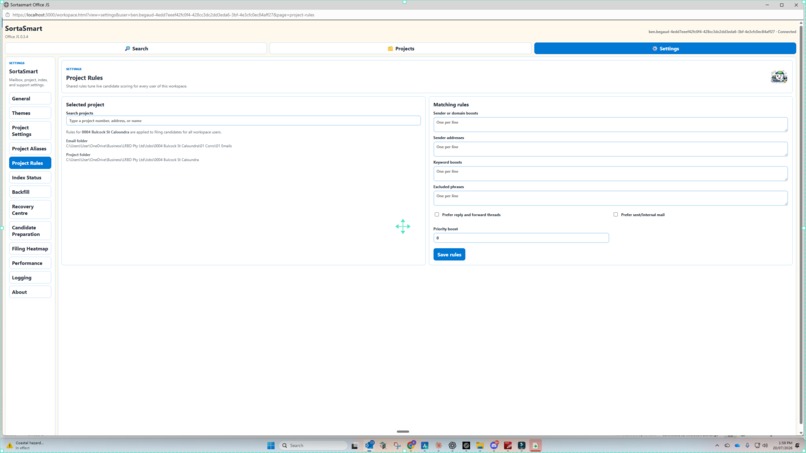Open the Chrome taskbar icon

(x=411, y=445)
